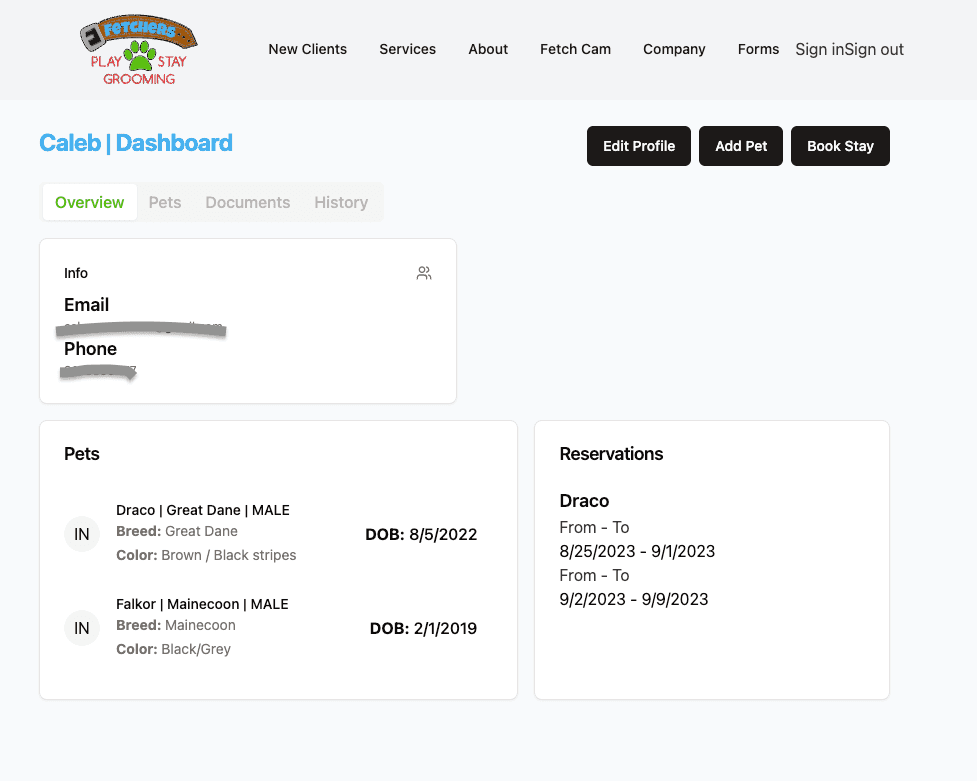977x781 pixels.
Task: Open the Services menu
Action: (x=407, y=49)
